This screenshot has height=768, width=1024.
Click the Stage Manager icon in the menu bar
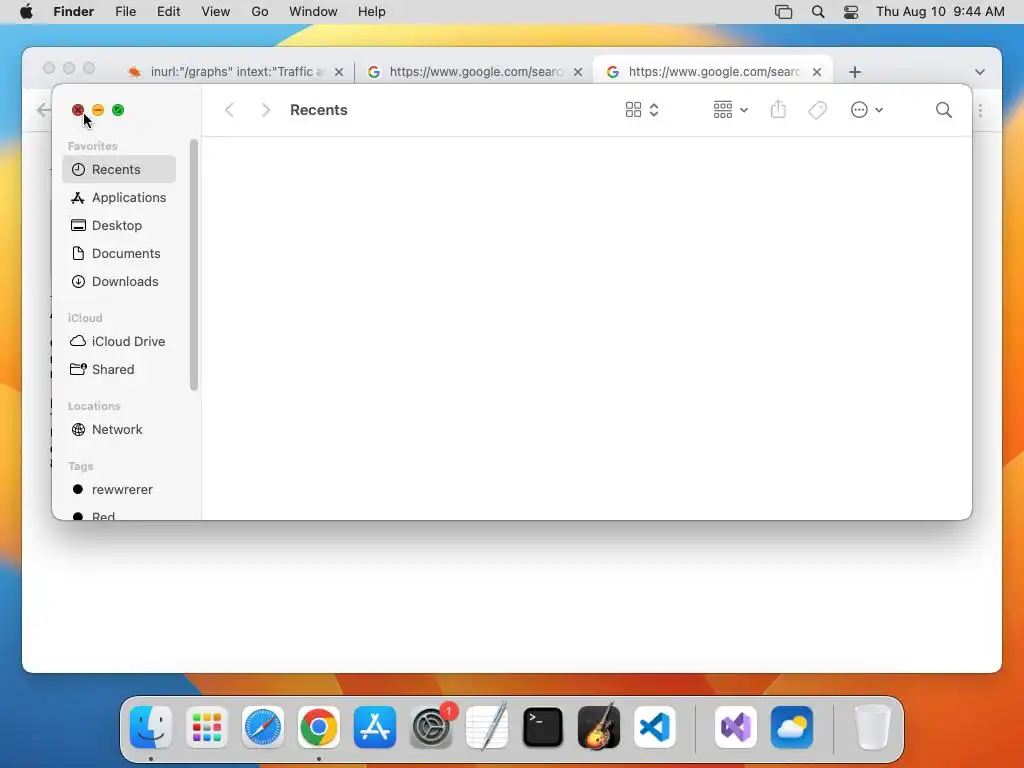coord(783,12)
